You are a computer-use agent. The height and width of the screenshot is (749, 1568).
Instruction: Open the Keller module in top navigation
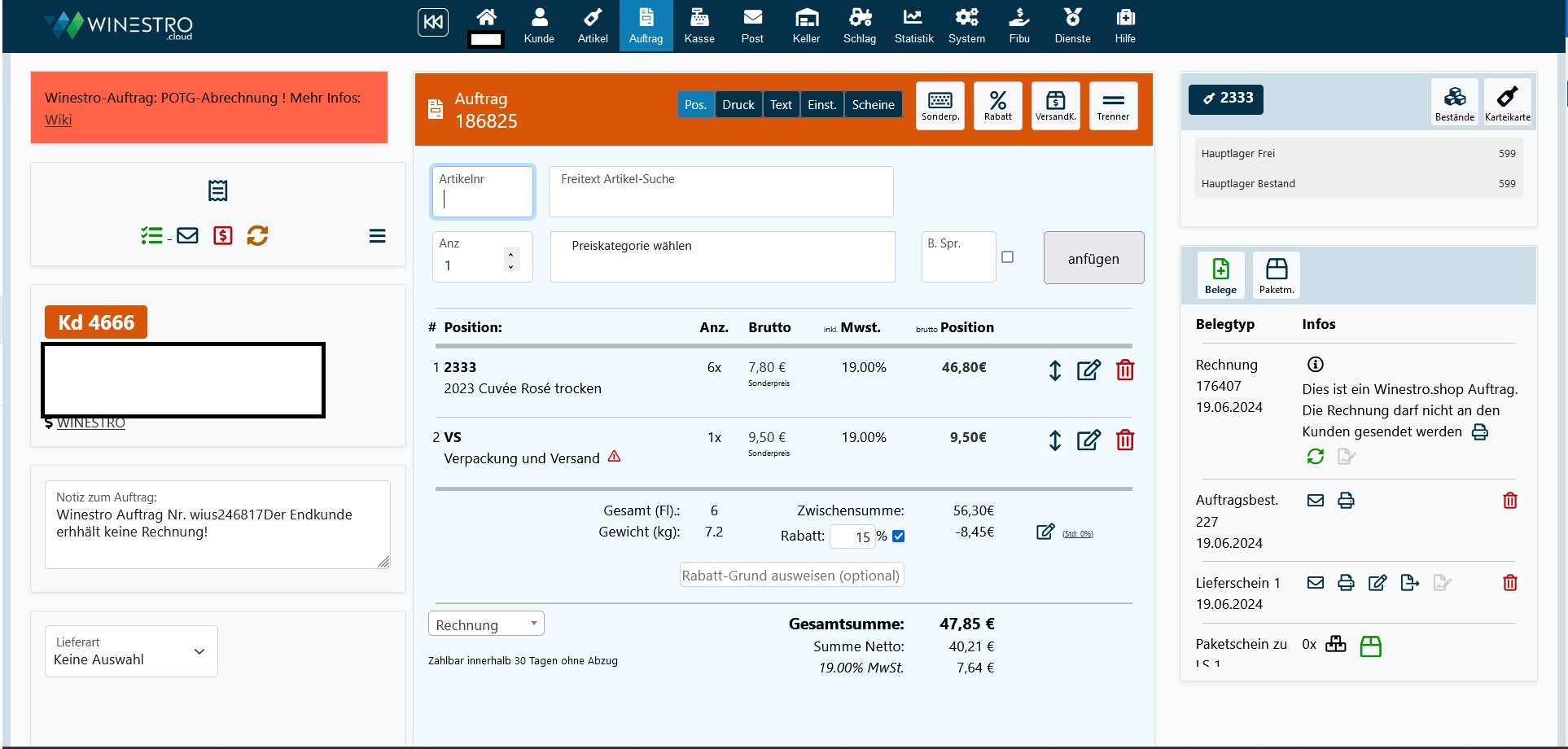pyautogui.click(x=806, y=26)
